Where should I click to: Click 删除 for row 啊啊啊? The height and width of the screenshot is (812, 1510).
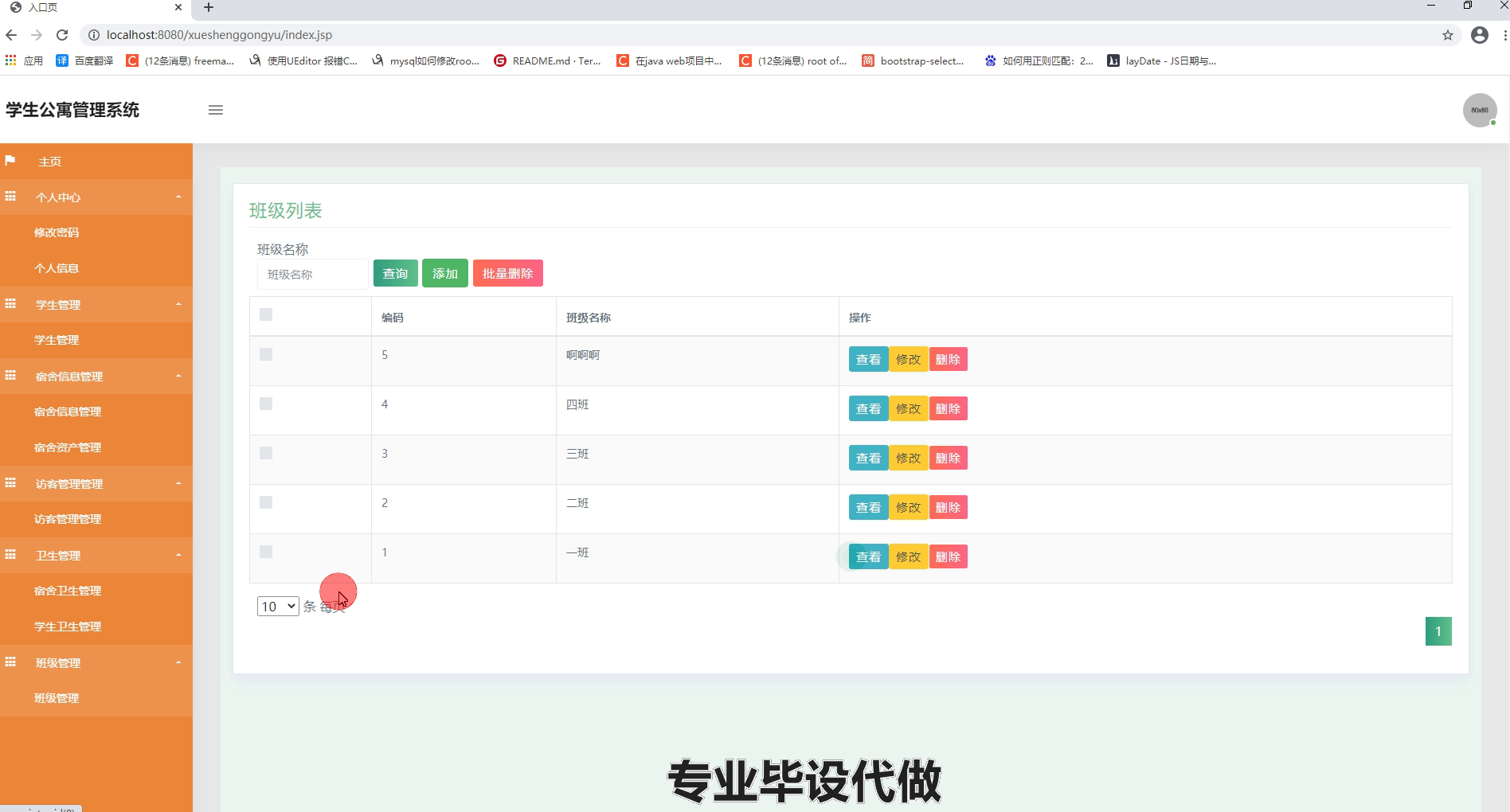point(948,359)
